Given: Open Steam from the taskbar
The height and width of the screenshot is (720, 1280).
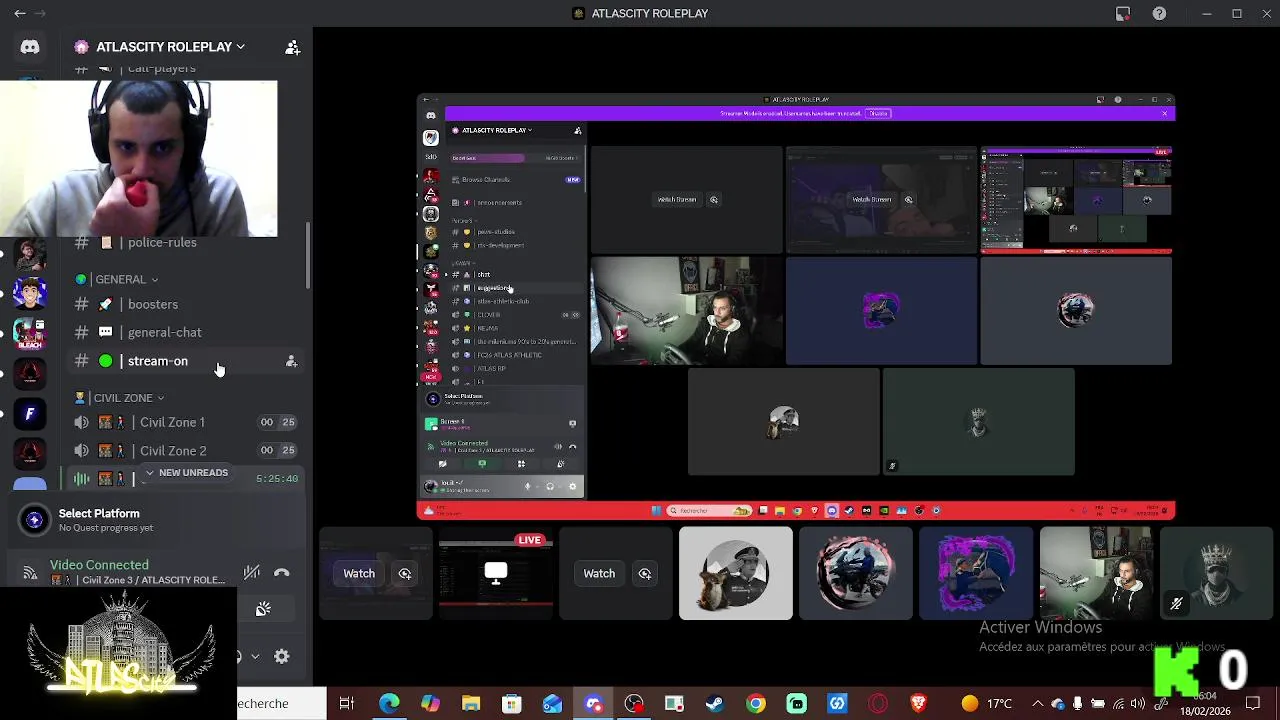Looking at the screenshot, I should point(715,704).
